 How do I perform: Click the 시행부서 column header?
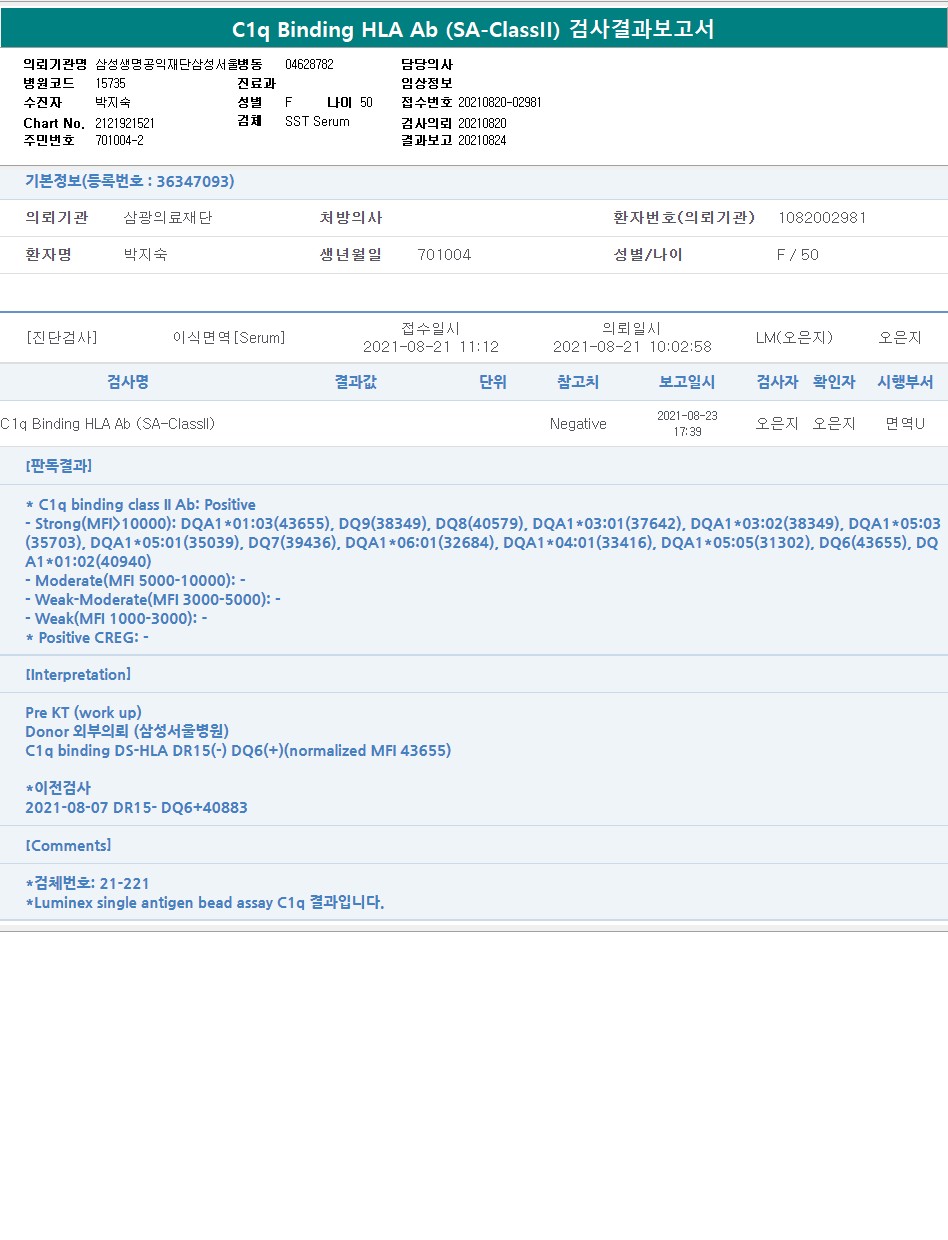pyautogui.click(x=905, y=382)
